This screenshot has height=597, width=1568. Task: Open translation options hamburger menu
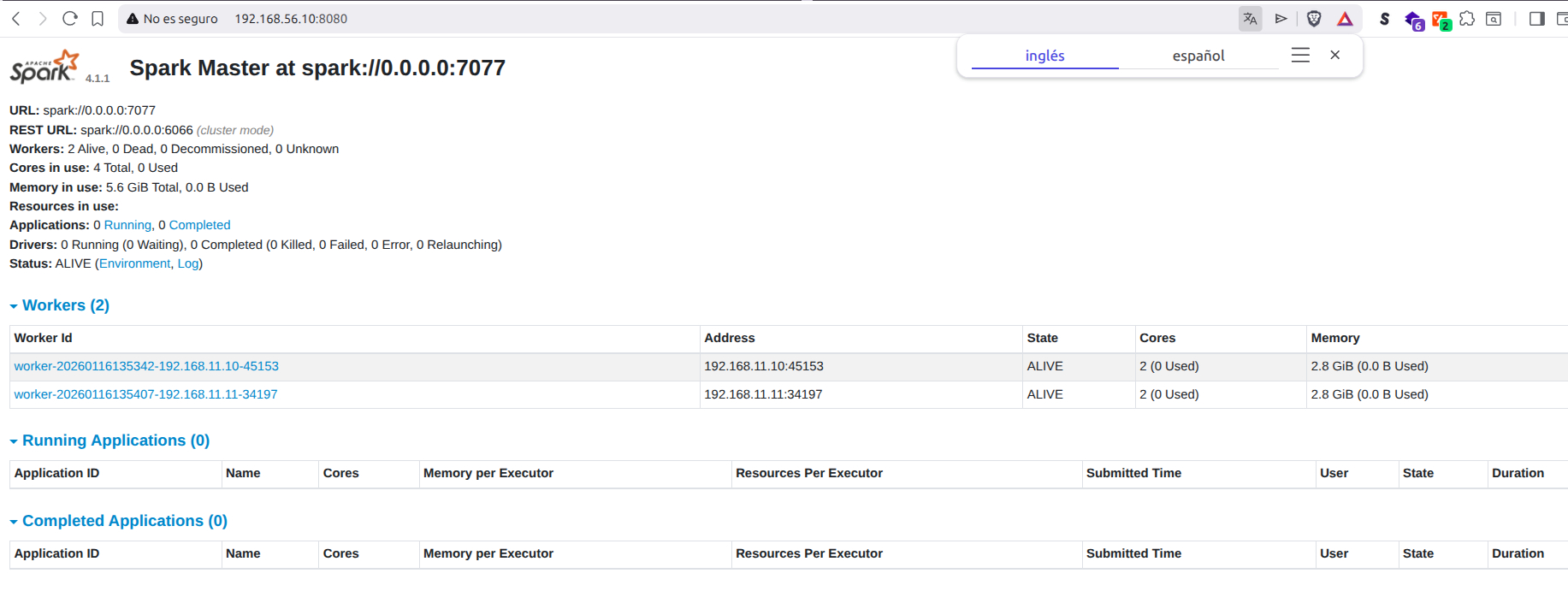[1300, 55]
